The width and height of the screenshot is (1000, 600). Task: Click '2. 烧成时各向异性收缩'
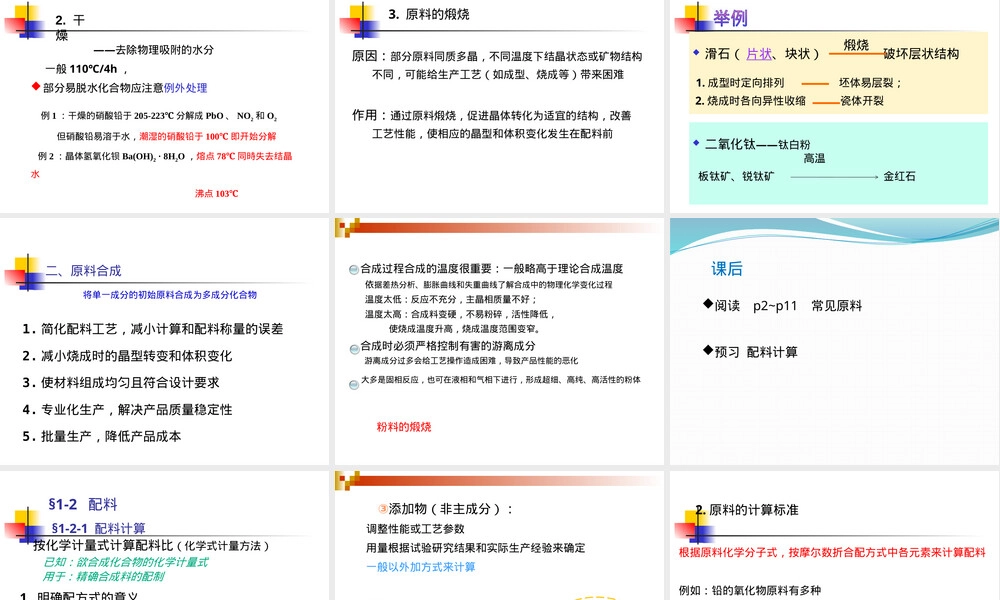[x=751, y=101]
